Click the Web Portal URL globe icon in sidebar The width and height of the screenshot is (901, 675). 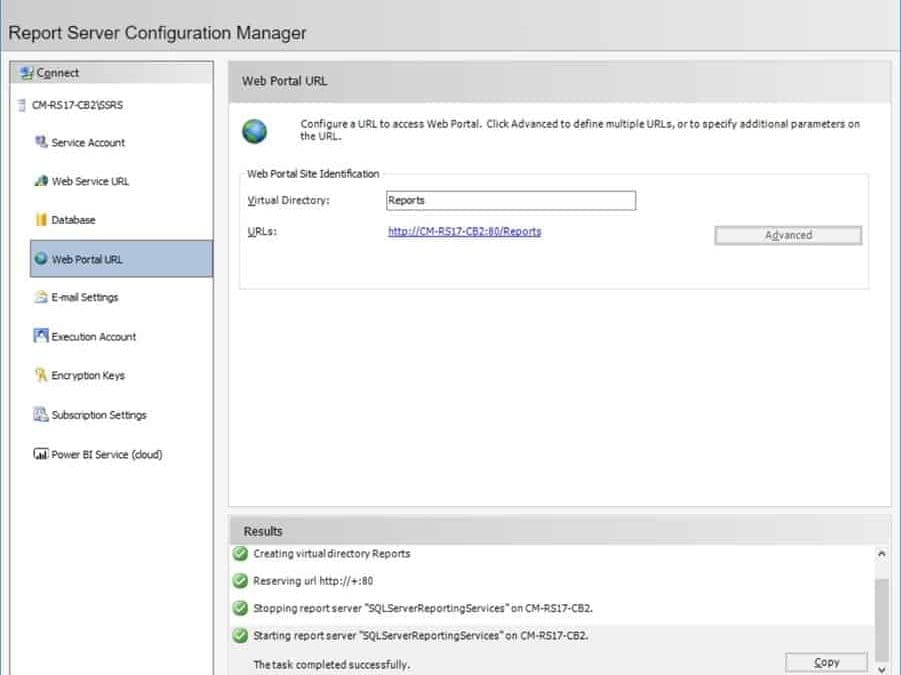41,259
